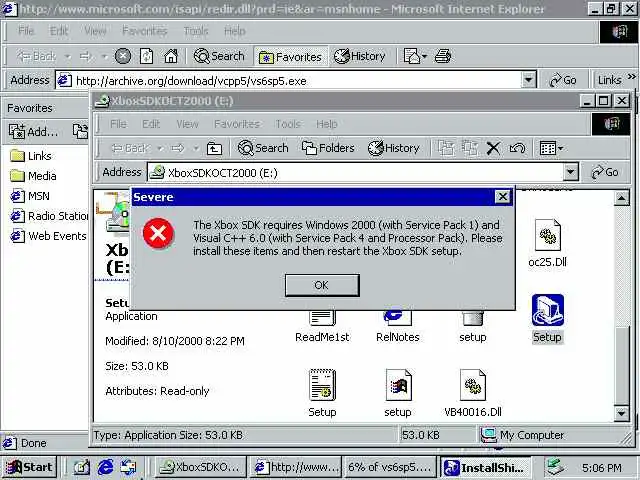Click the Start button on taskbar
The width and height of the screenshot is (640, 480).
29,467
